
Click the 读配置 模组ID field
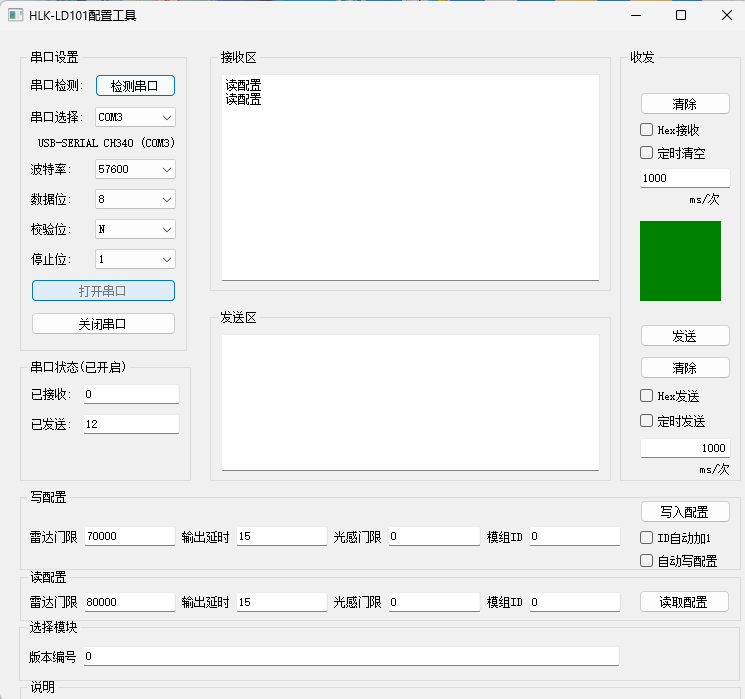(575, 603)
